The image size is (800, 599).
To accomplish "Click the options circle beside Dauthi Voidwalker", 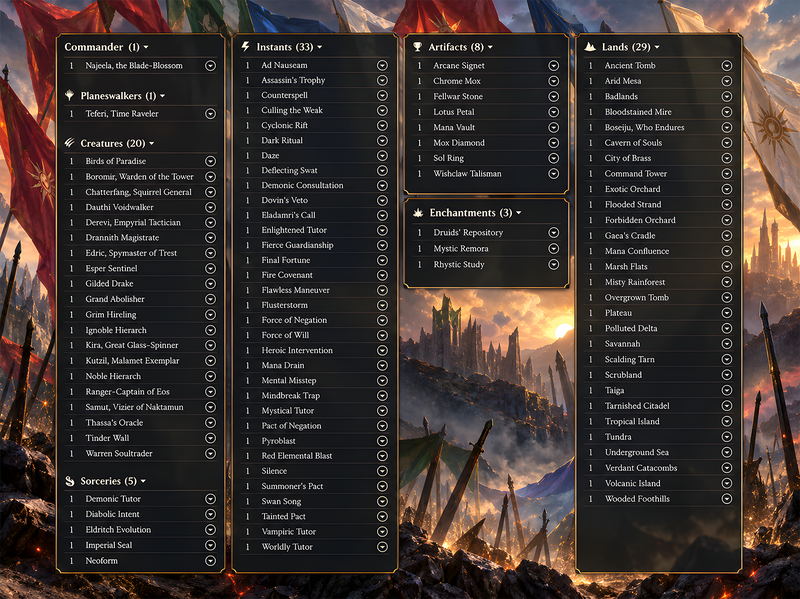I will click(210, 207).
